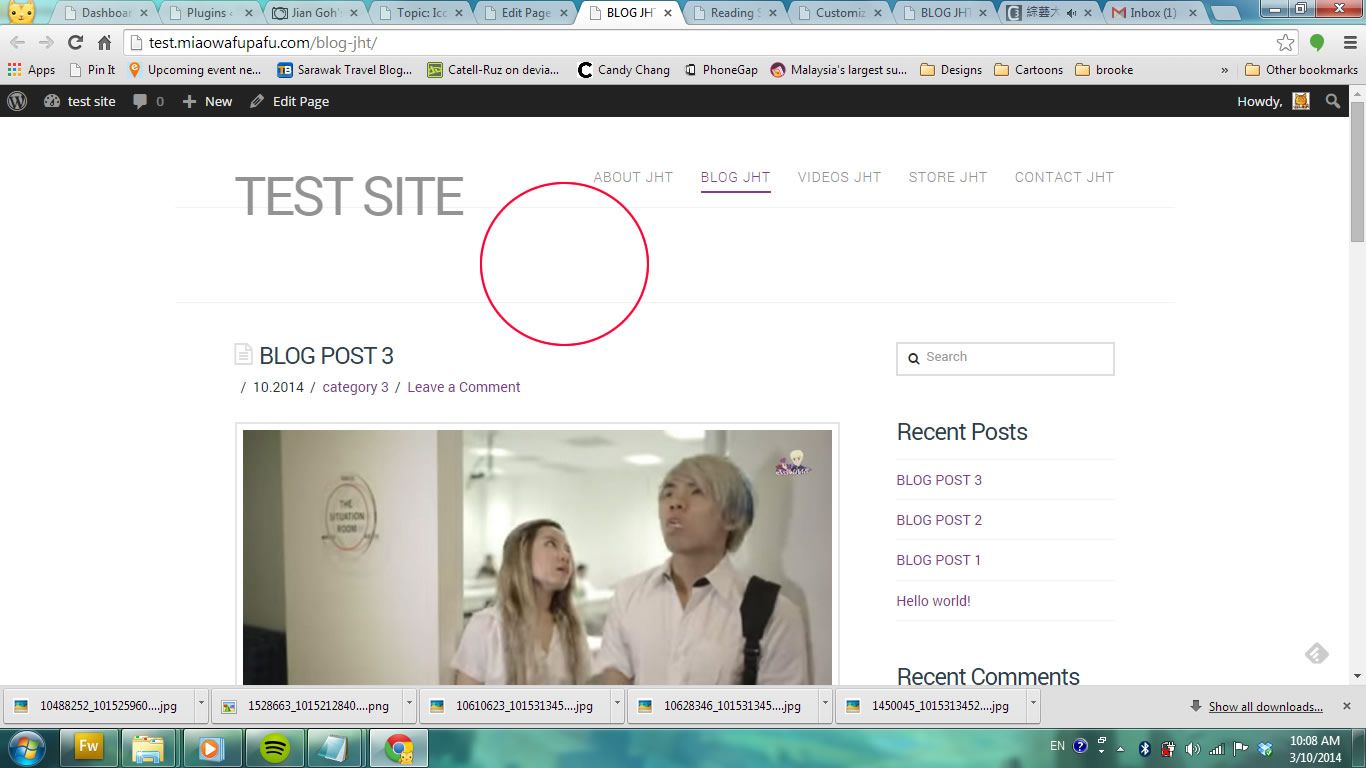Switch to the Reading S browser tab

(x=734, y=13)
